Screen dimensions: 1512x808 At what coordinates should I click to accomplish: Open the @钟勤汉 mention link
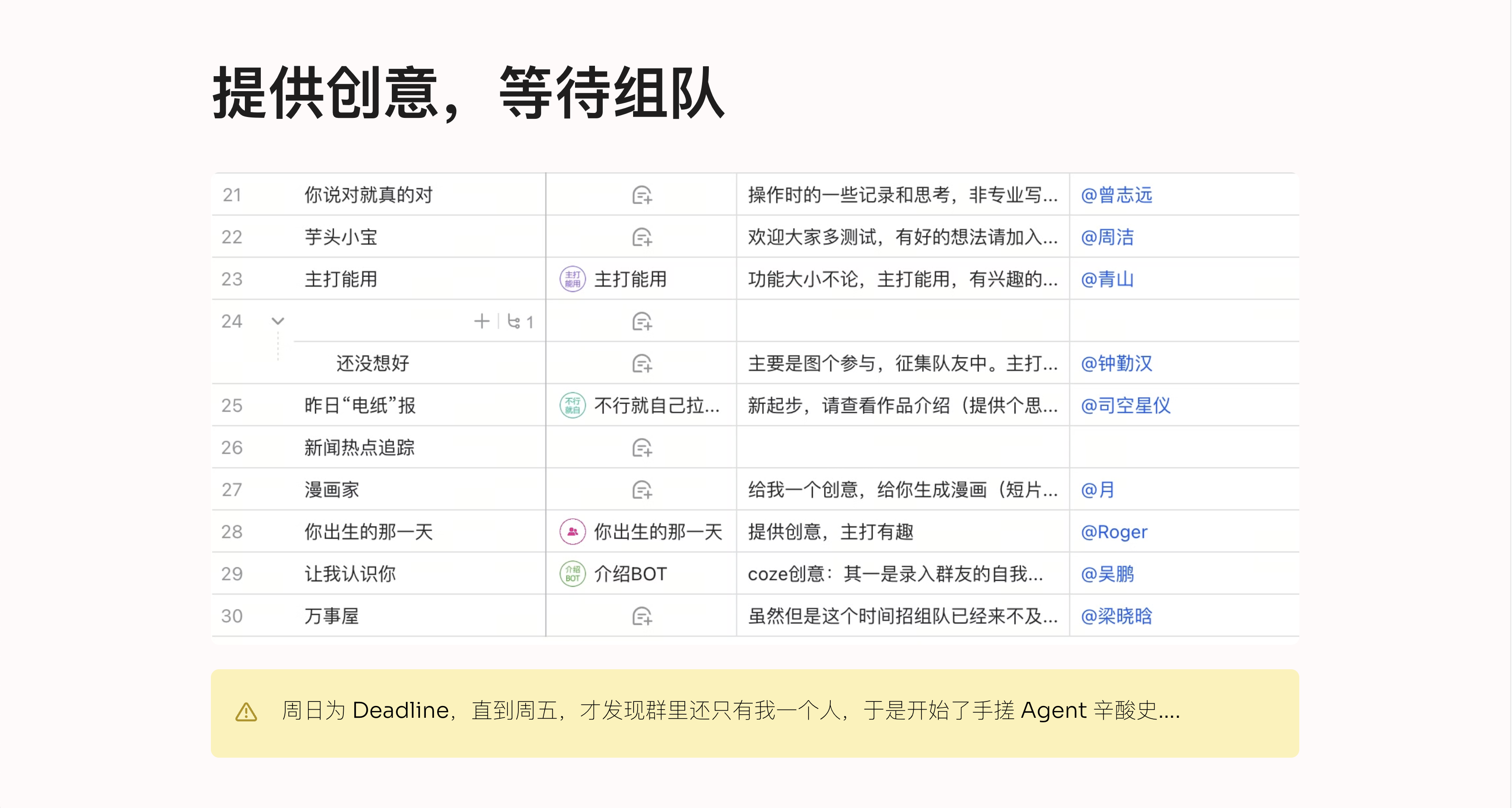click(x=1117, y=363)
